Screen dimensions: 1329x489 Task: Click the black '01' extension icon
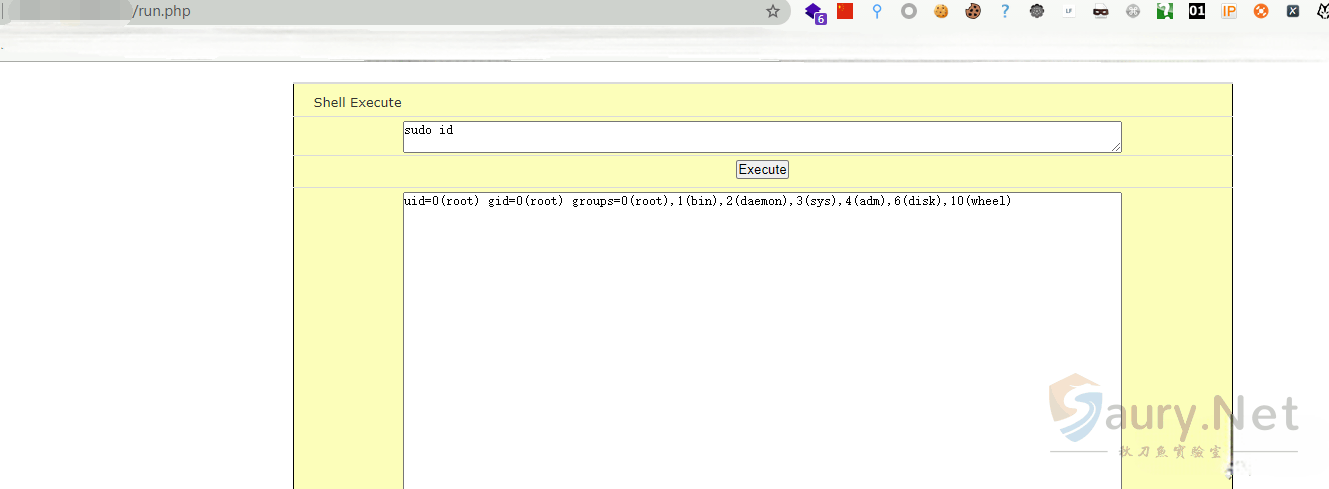(x=1197, y=12)
